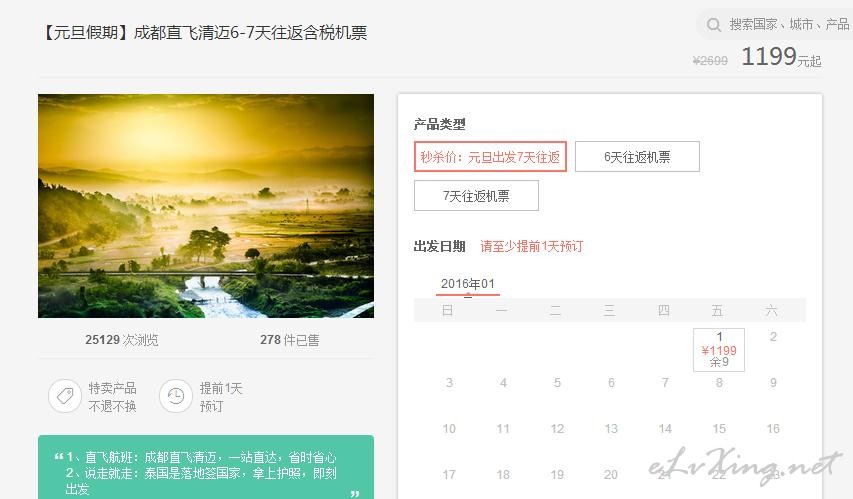Click the green product highlights box
Image resolution: width=853 pixels, height=499 pixels.
(x=206, y=467)
